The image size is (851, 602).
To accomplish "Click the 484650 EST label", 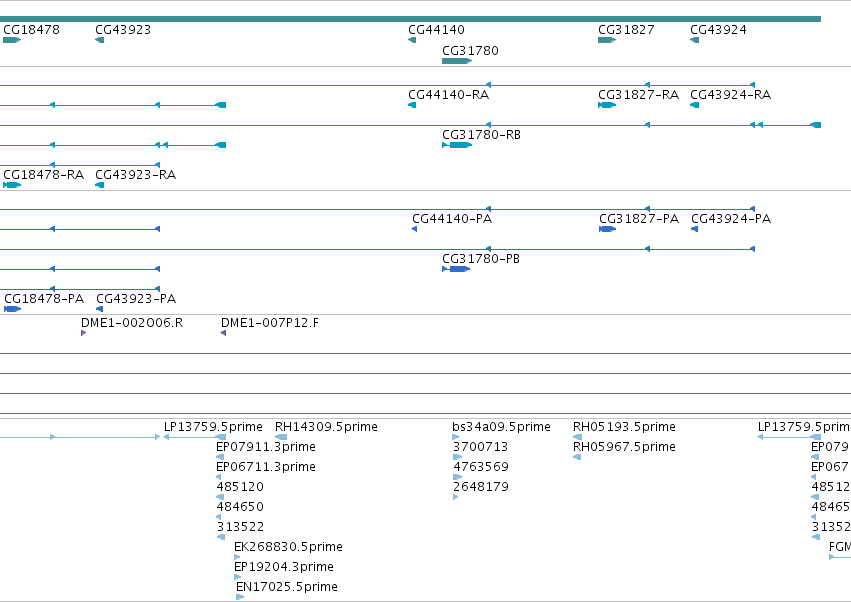I will (x=240, y=507).
